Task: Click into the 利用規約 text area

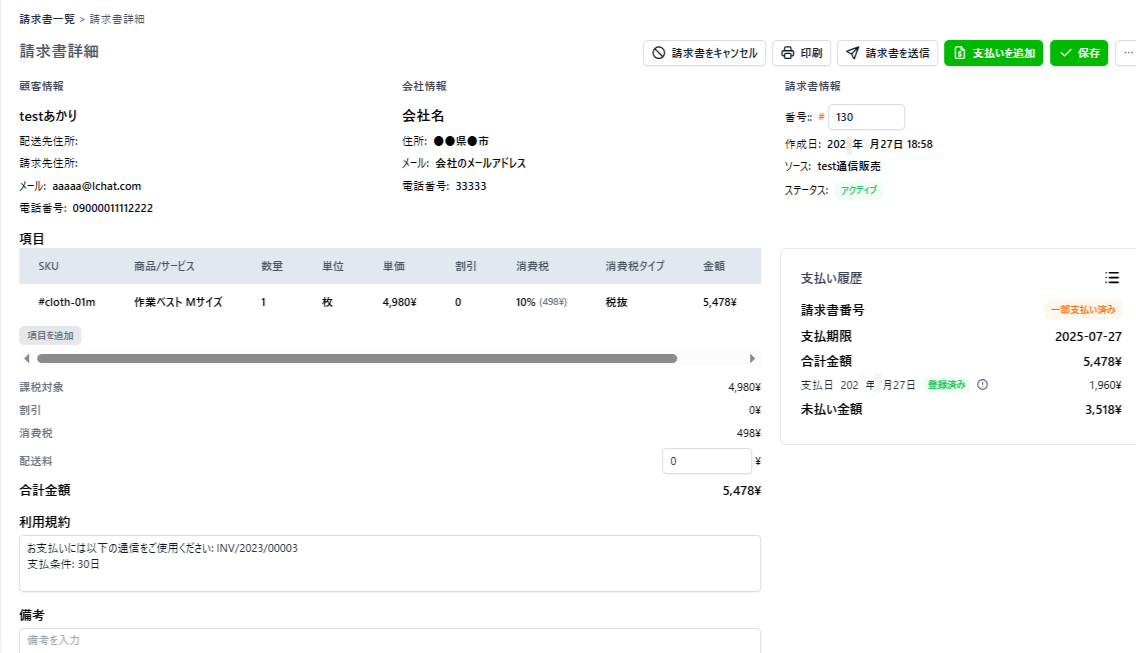Action: 390,563
